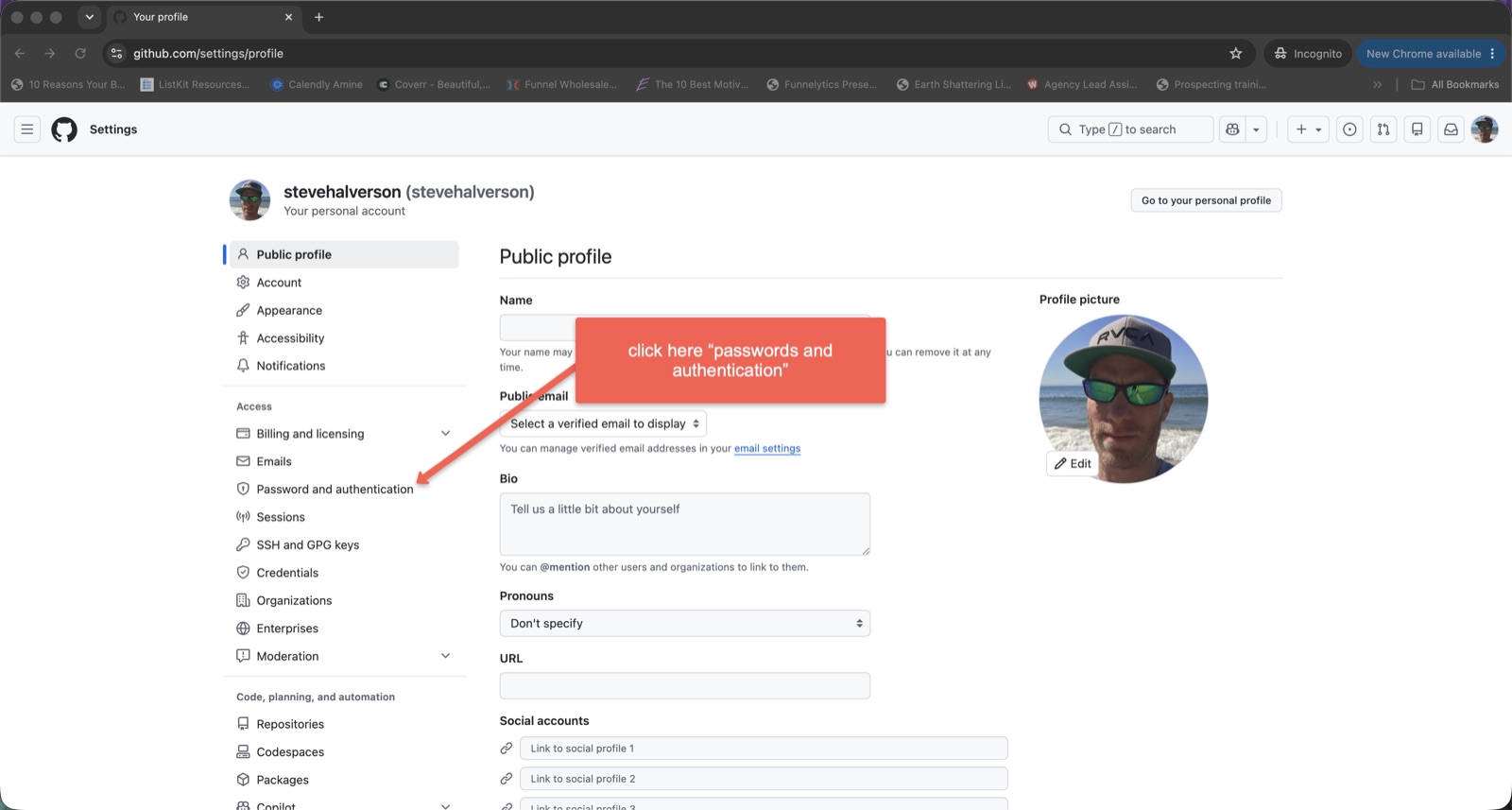This screenshot has width=1512, height=810.
Task: Open Earth Shattering Li... bookmark
Action: tap(954, 84)
